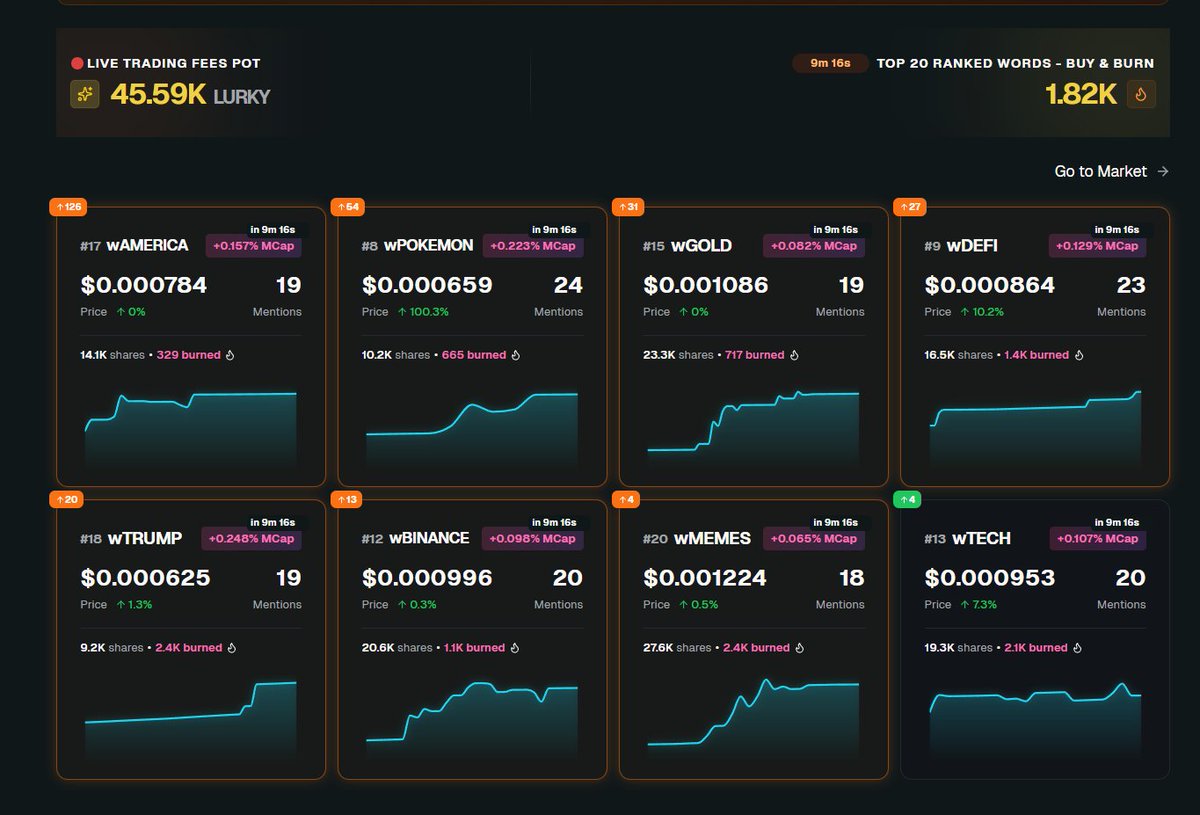This screenshot has height=815, width=1200.
Task: Click wPOKEMON's 100.3% price change
Action: pos(423,312)
